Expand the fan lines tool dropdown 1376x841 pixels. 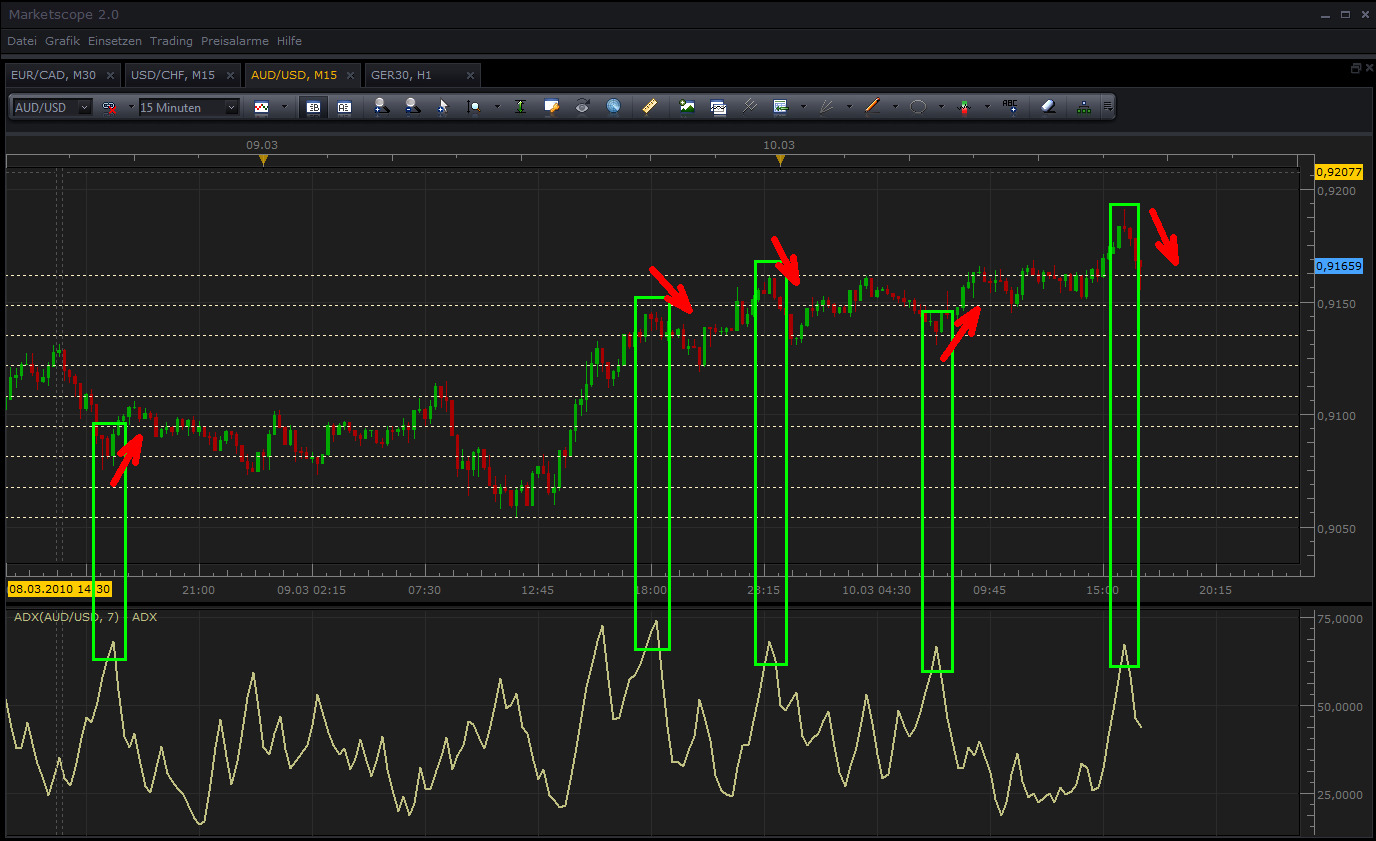click(849, 107)
